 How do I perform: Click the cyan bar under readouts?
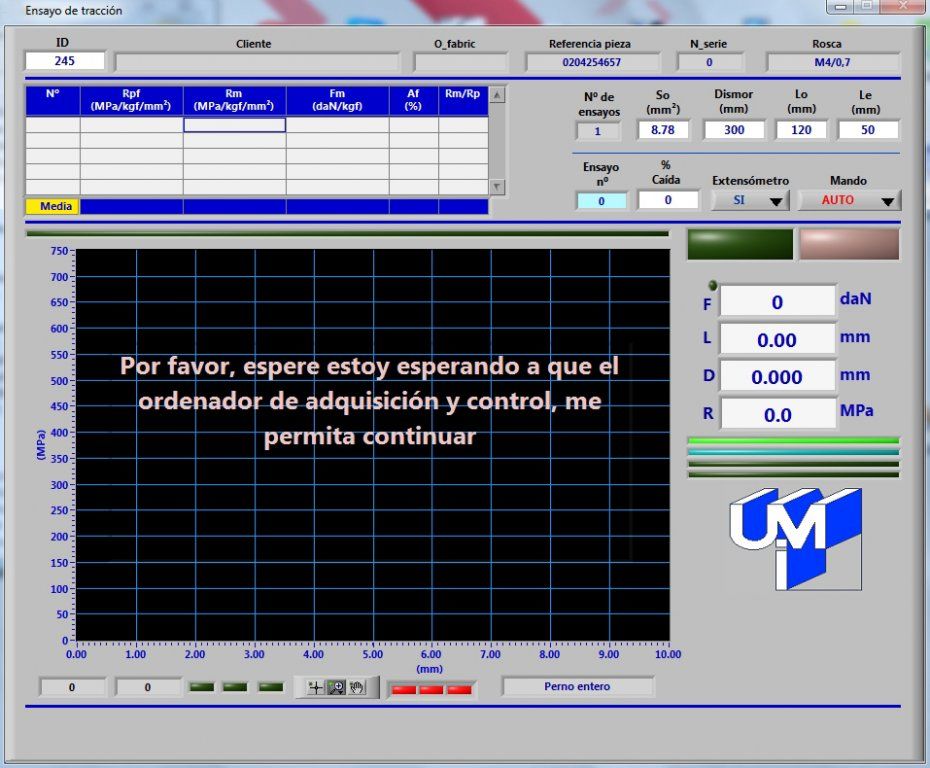click(793, 452)
